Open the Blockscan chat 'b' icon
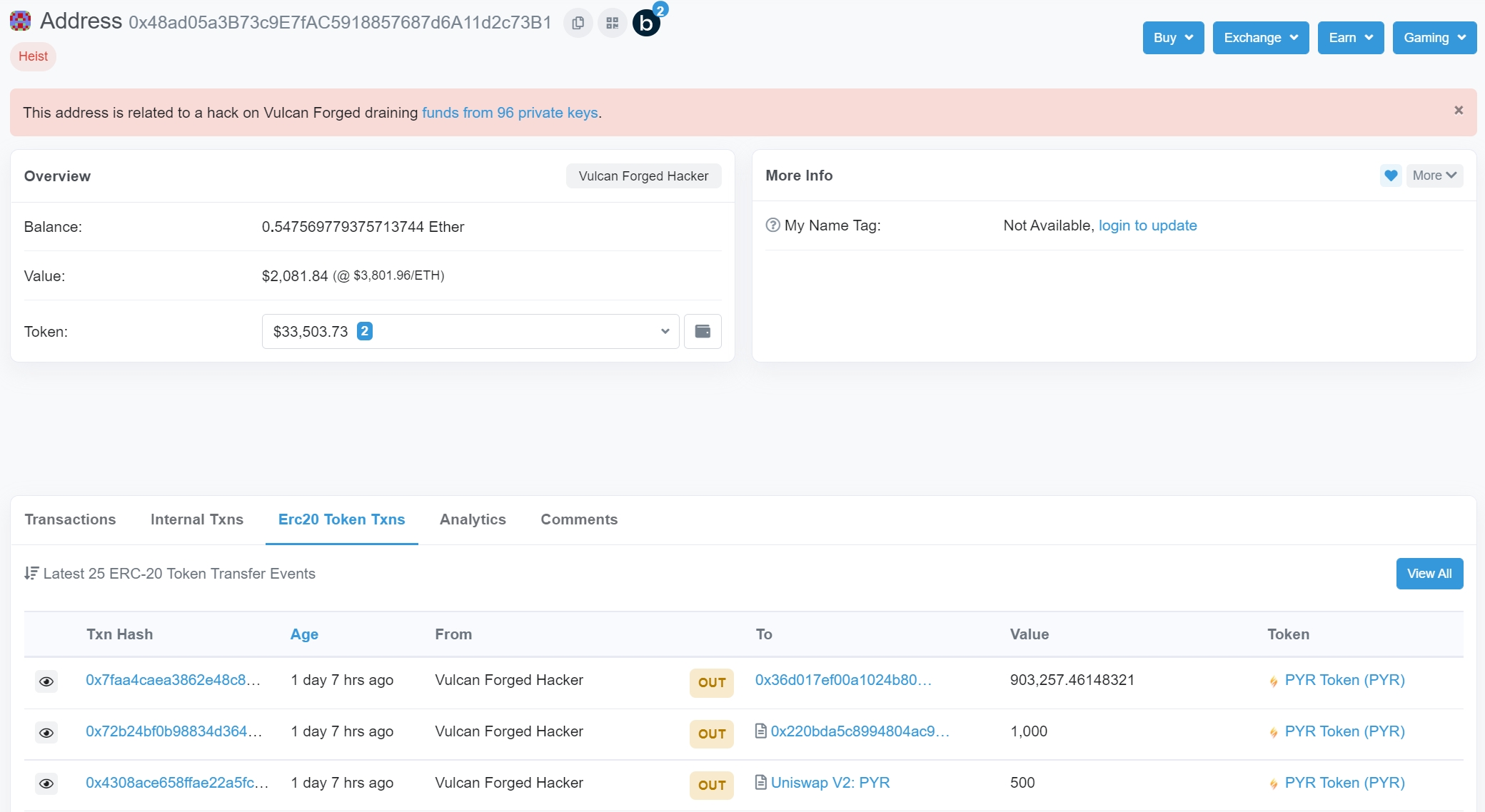Image resolution: width=1485 pixels, height=812 pixels. click(646, 23)
